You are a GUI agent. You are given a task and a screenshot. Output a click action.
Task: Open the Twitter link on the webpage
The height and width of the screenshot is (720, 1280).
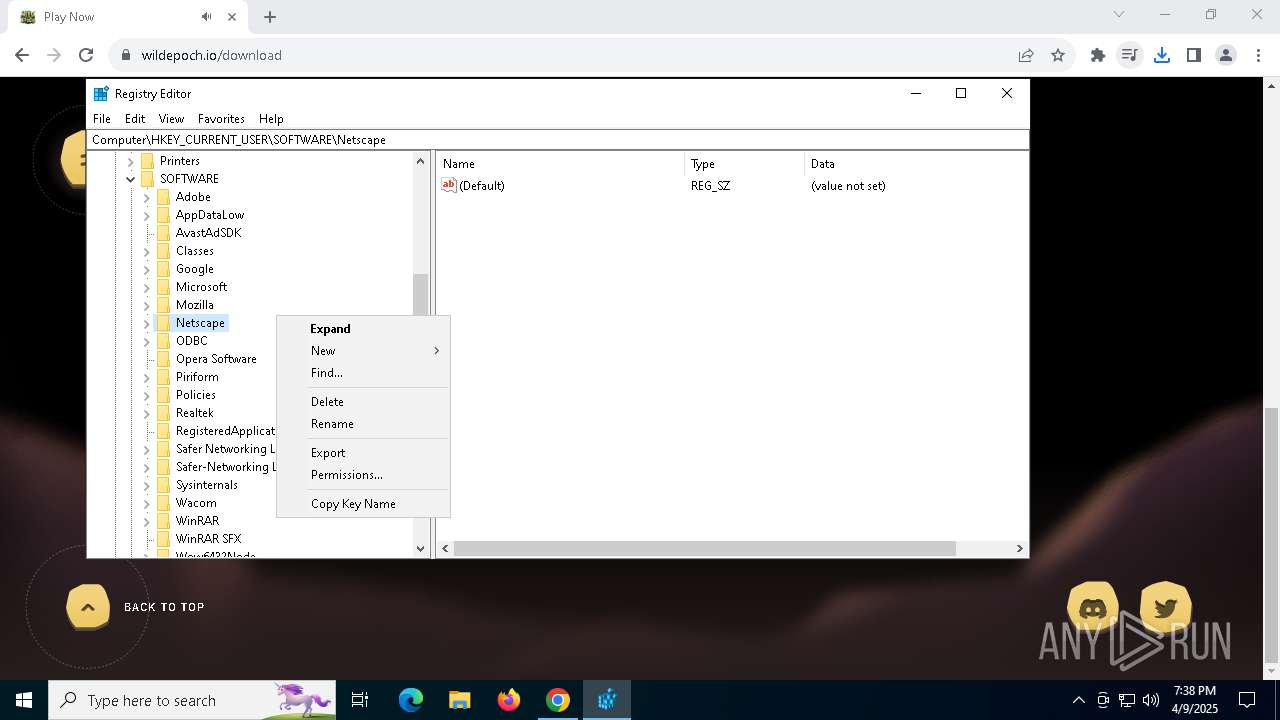point(1165,607)
